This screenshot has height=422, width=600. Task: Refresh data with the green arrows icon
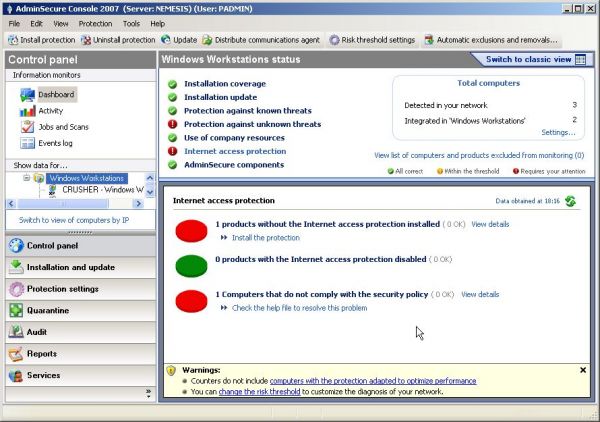coord(571,201)
